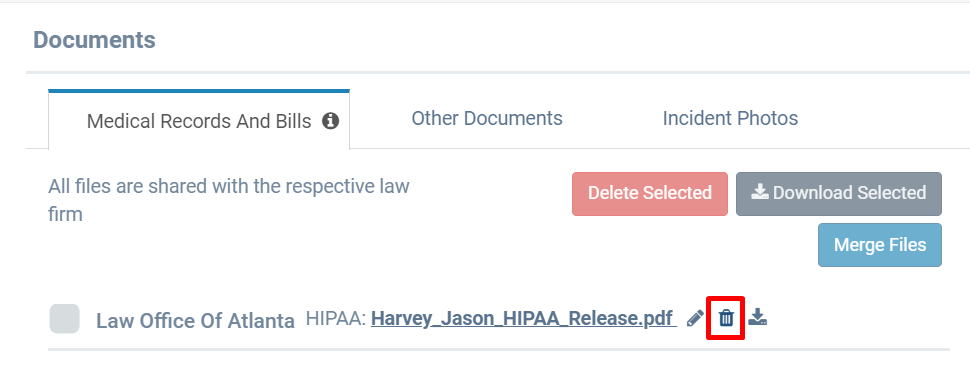Viewport: 970px width, 373px height.
Task: Switch to the Other Documents tab
Action: 487,118
